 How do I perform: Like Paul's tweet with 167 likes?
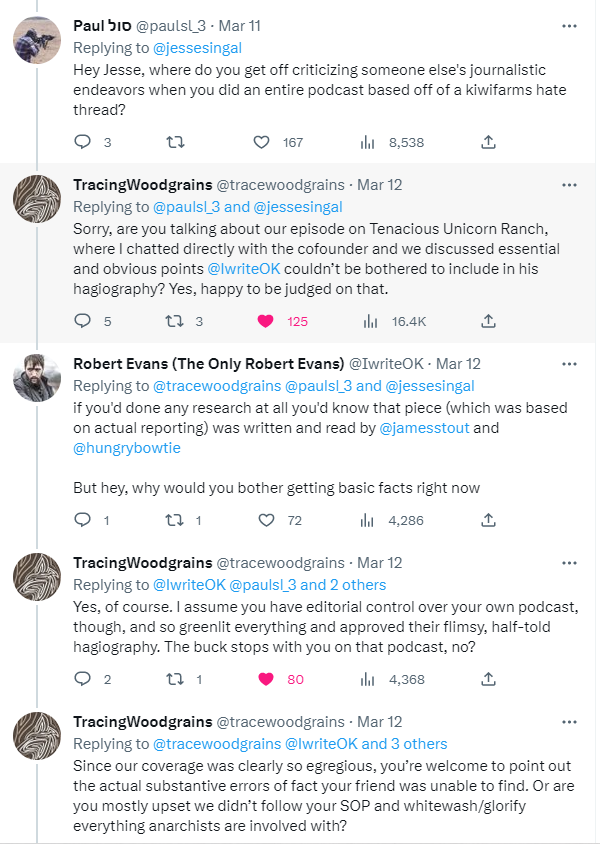click(262, 142)
